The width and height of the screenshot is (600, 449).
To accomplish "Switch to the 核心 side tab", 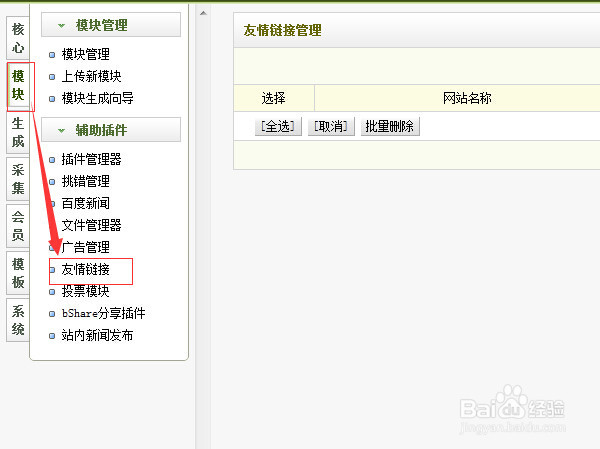I will [18, 38].
